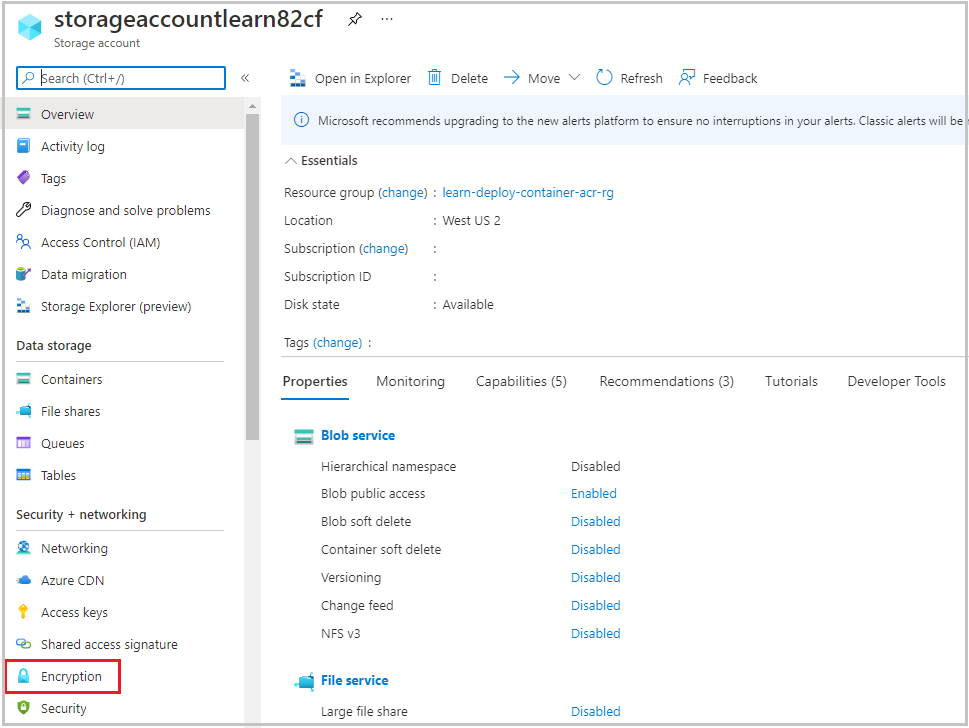Image resolution: width=969 pixels, height=728 pixels.
Task: Click the Access keys key icon
Action: pos(23,612)
